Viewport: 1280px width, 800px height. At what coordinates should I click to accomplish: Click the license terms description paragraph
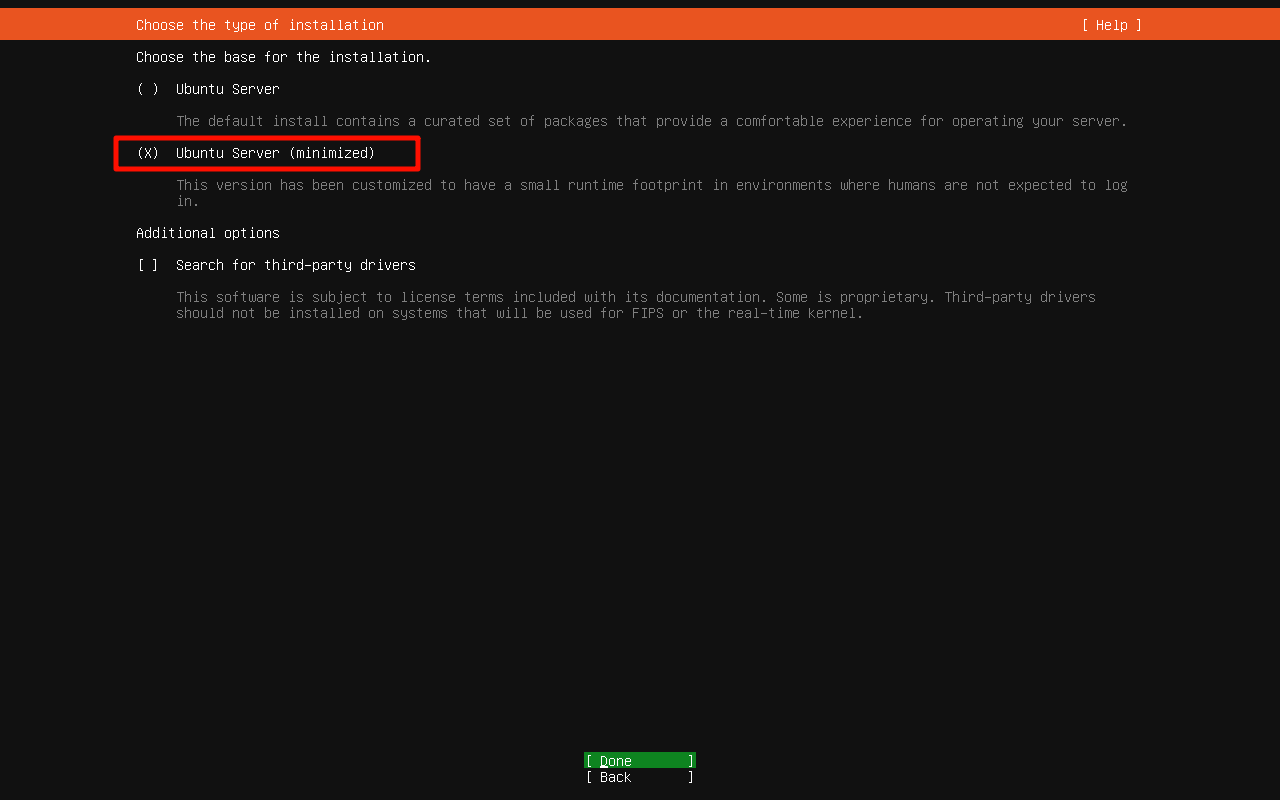636,305
